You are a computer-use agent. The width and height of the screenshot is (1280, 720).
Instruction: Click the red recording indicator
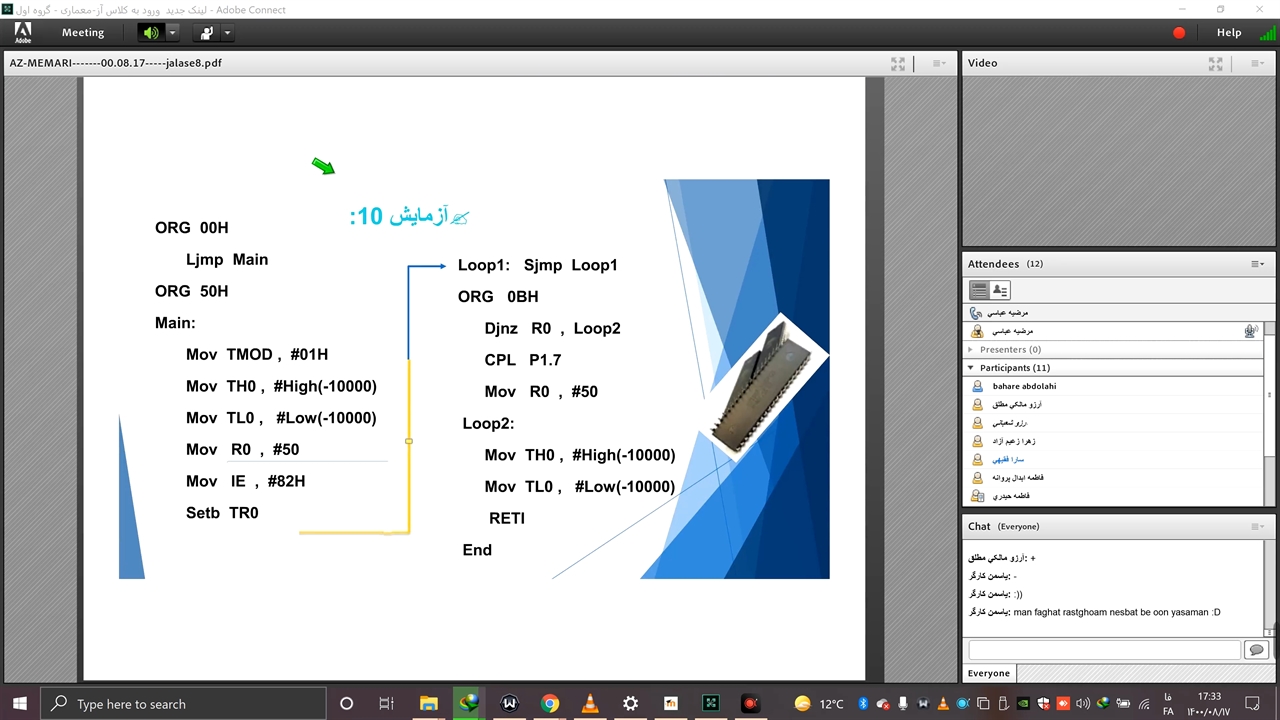tap(1179, 33)
